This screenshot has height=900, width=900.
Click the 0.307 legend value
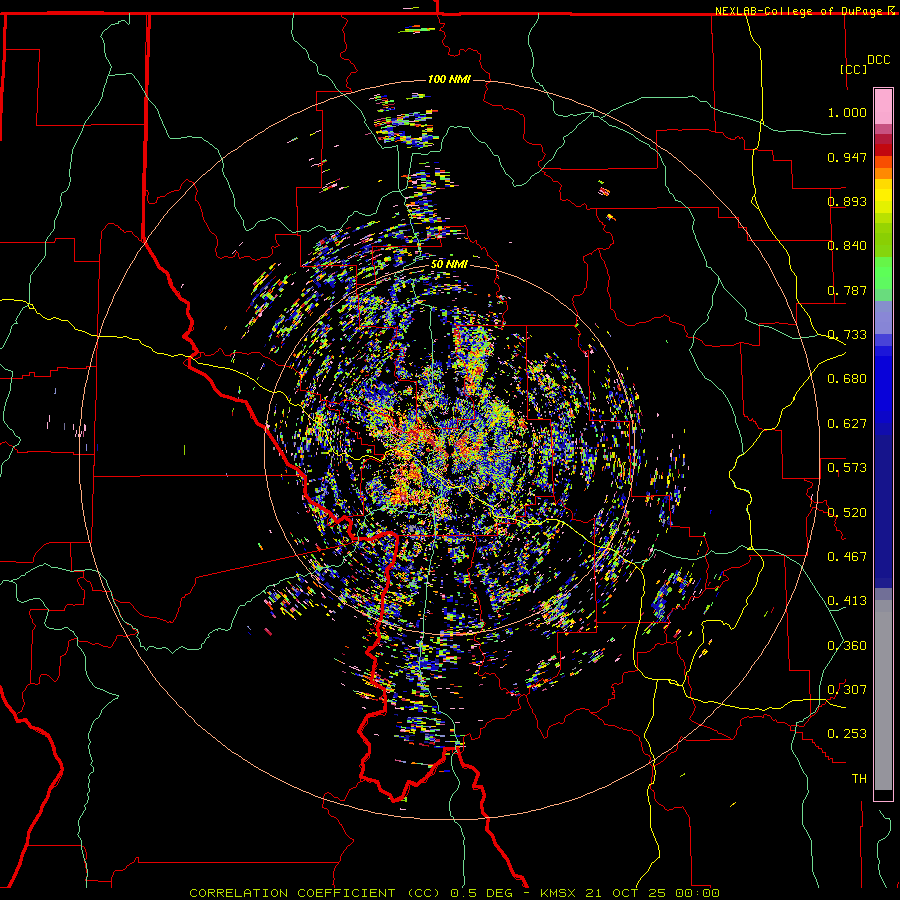(847, 690)
